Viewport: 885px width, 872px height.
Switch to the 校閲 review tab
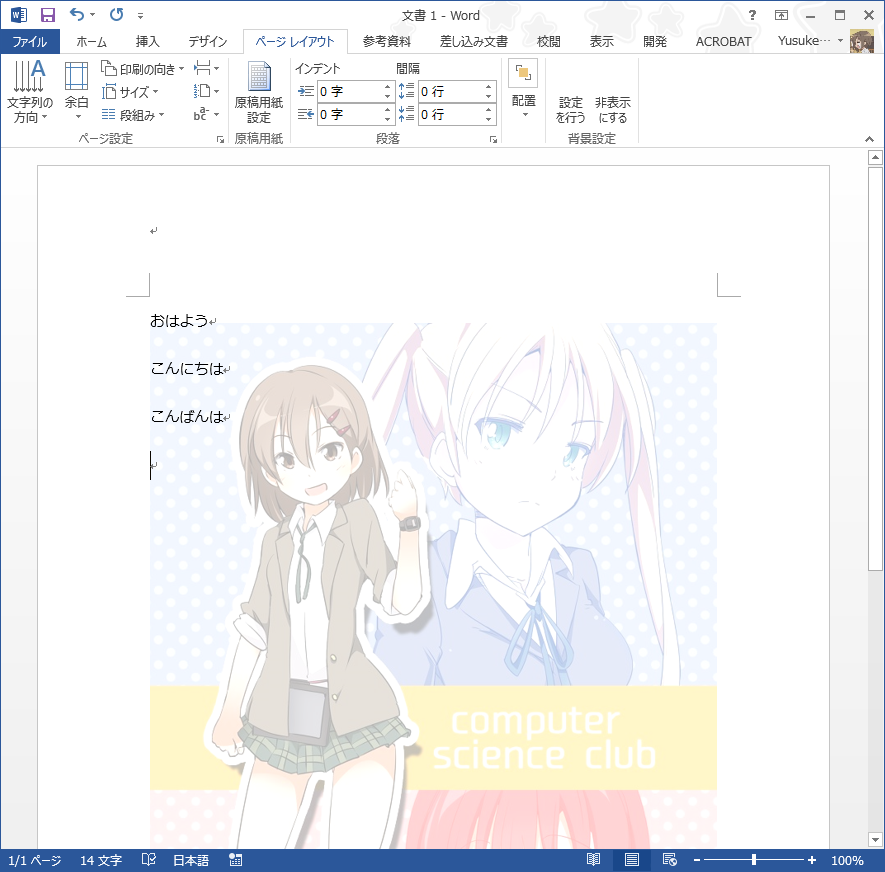click(548, 41)
